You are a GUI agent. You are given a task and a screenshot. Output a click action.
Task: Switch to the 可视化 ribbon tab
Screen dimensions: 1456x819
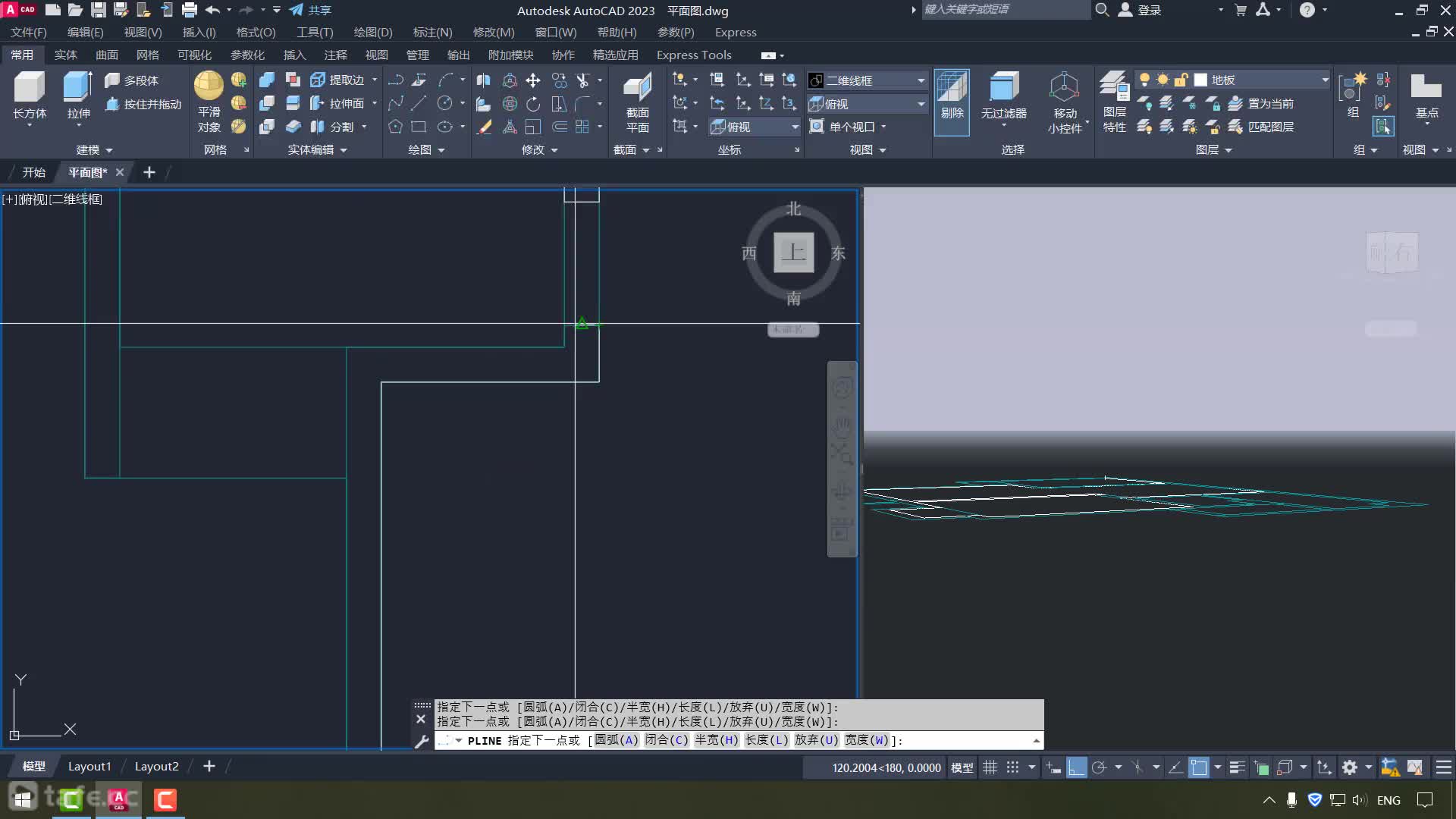click(x=194, y=55)
